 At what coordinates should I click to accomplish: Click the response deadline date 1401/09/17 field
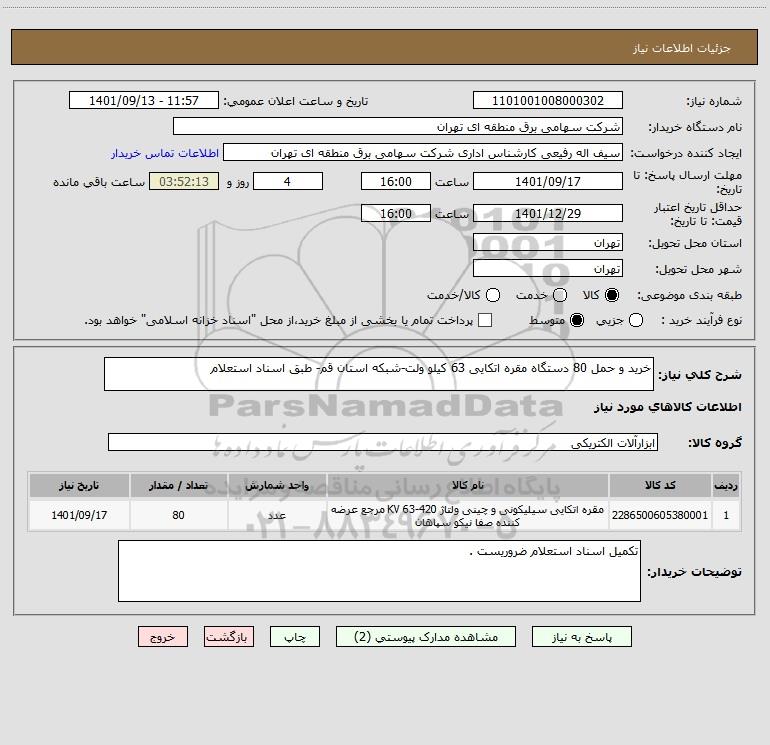pos(548,181)
